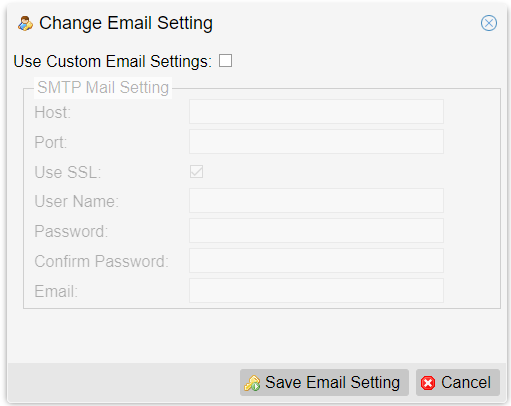Click the red X icon on the Cancel button
Viewport: 511px width, 406px height.
[x=428, y=383]
